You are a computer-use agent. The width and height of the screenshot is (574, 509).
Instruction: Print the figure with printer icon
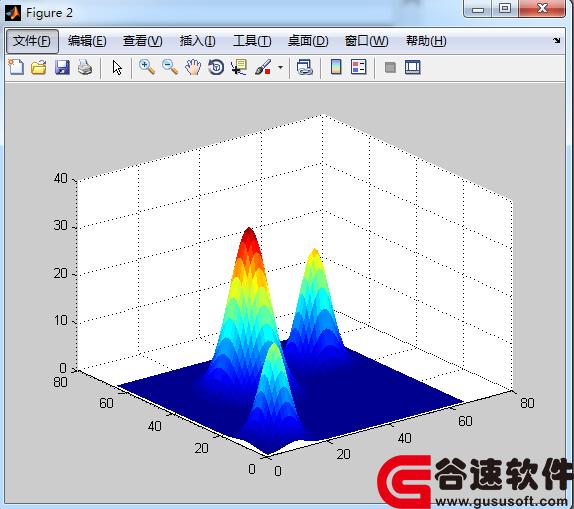click(85, 67)
